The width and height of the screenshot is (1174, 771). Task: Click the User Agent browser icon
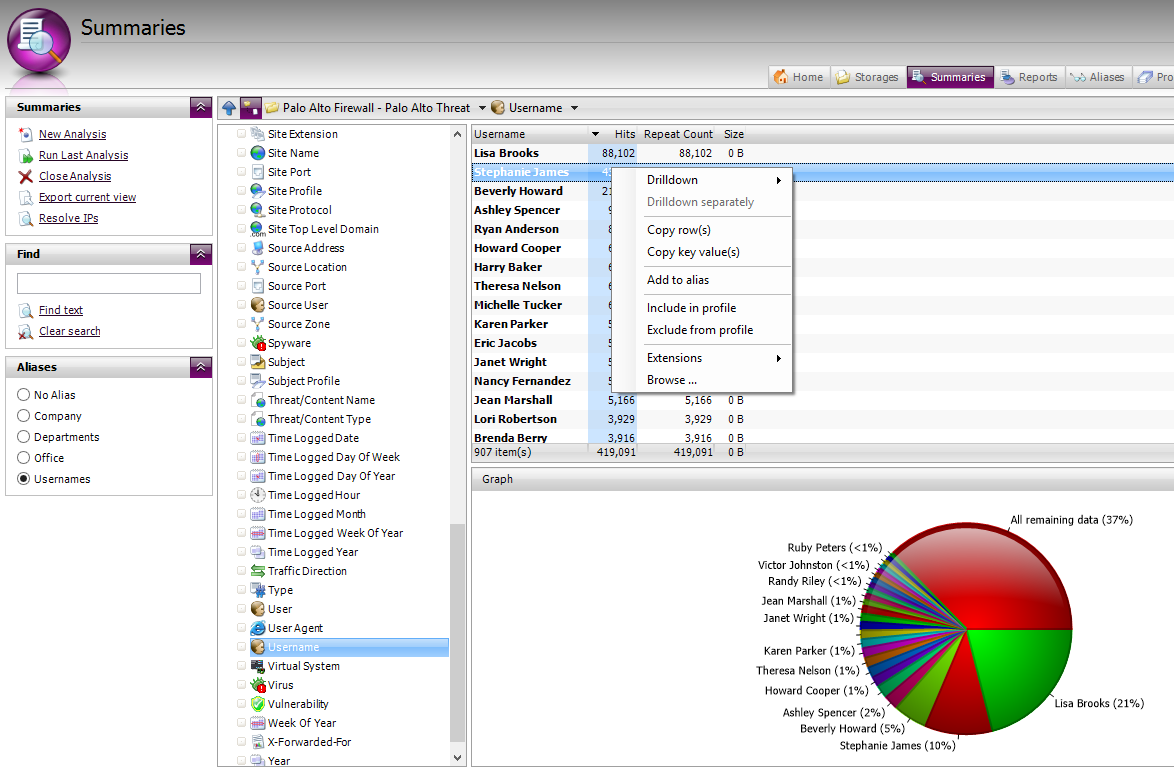pos(258,628)
